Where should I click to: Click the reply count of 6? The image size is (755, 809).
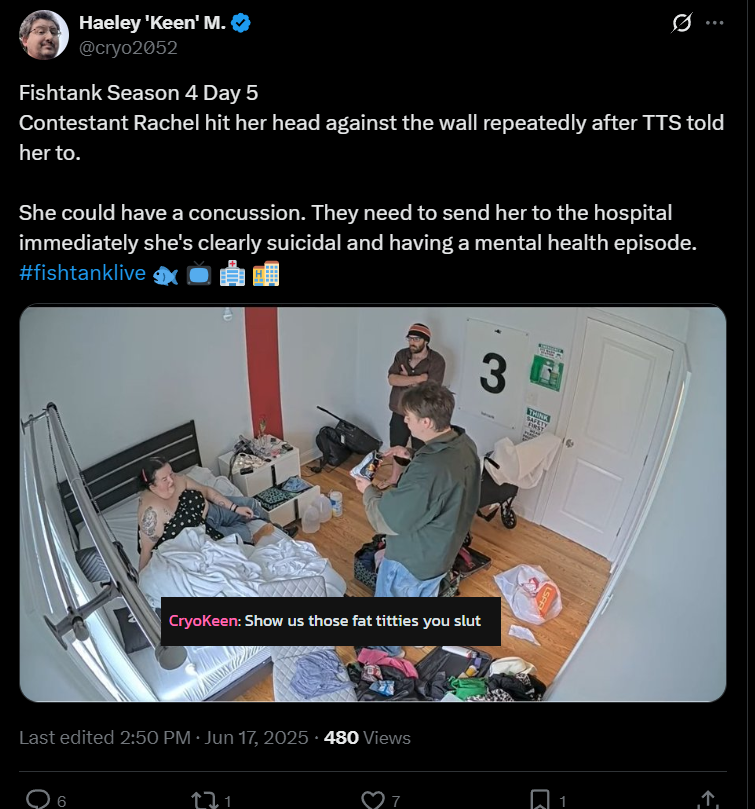[61, 801]
